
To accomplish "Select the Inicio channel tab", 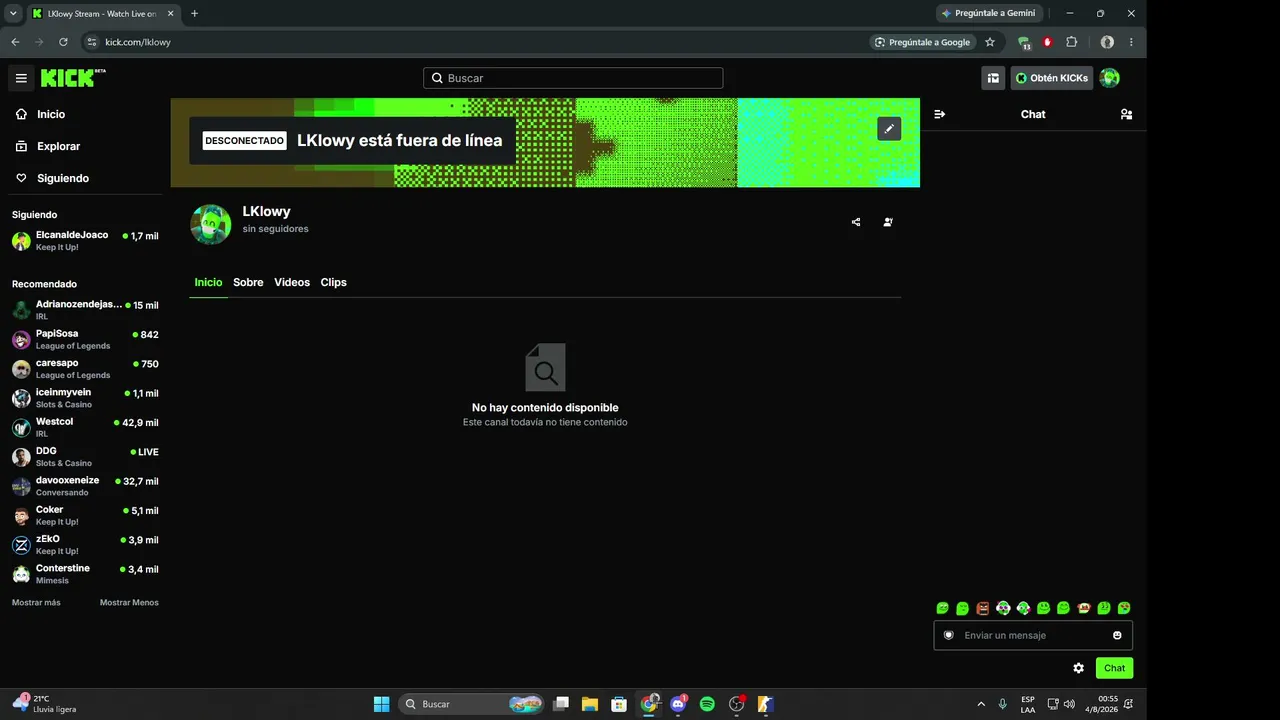I will (x=208, y=282).
